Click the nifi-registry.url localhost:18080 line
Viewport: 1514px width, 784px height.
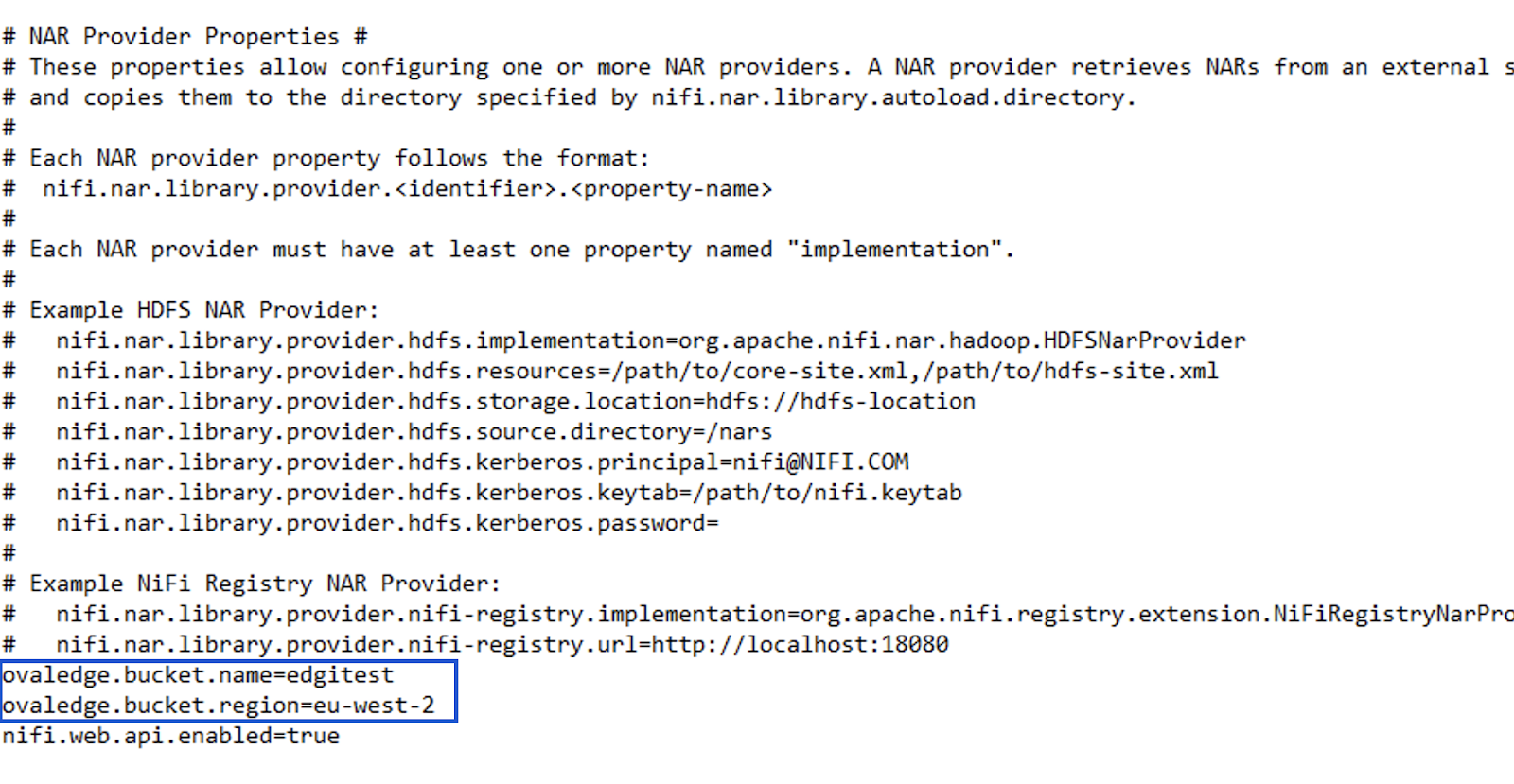[502, 645]
